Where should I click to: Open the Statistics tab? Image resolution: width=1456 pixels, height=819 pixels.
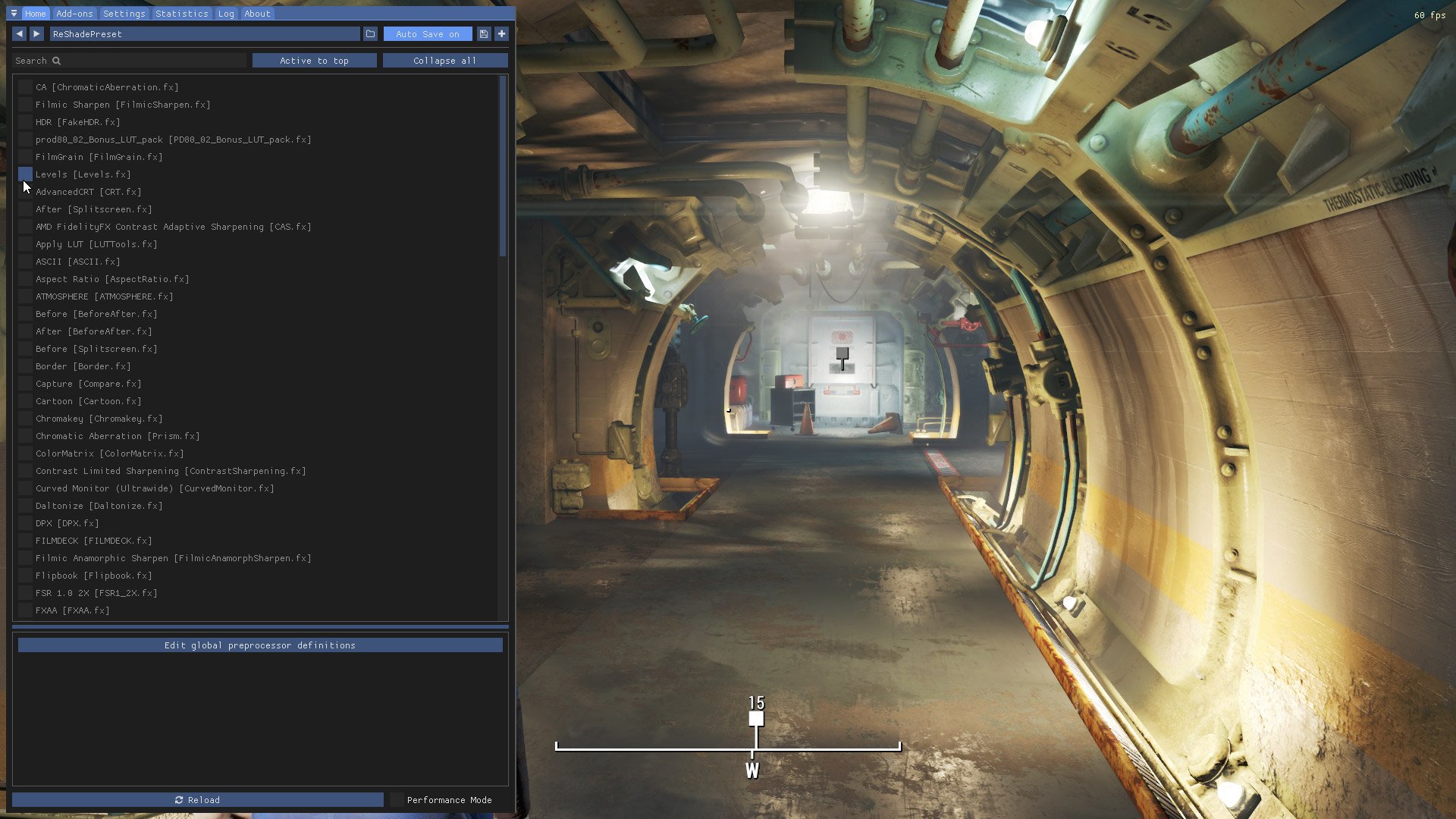(181, 14)
